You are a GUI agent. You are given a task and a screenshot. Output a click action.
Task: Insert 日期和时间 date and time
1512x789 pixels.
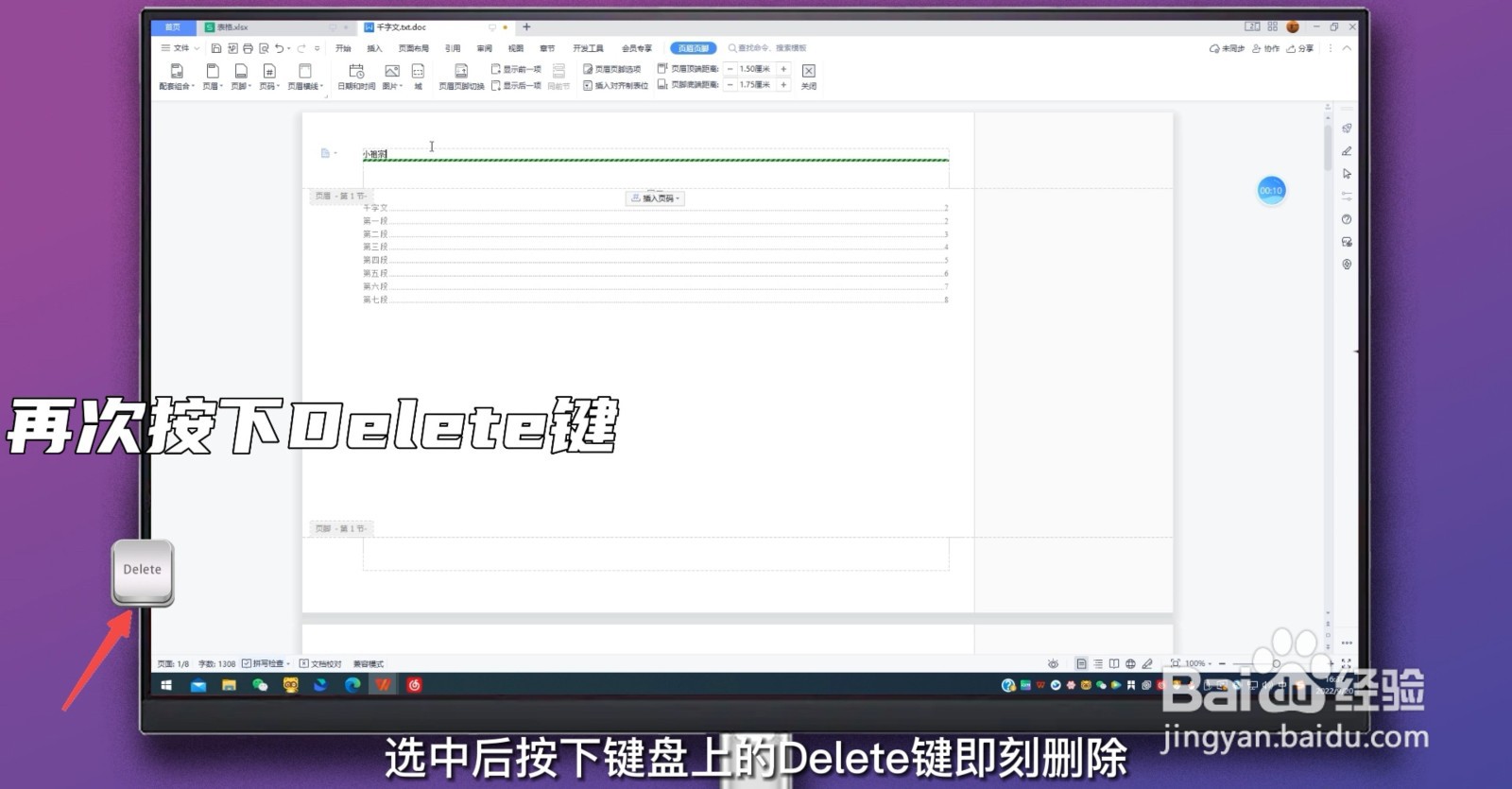pos(356,77)
